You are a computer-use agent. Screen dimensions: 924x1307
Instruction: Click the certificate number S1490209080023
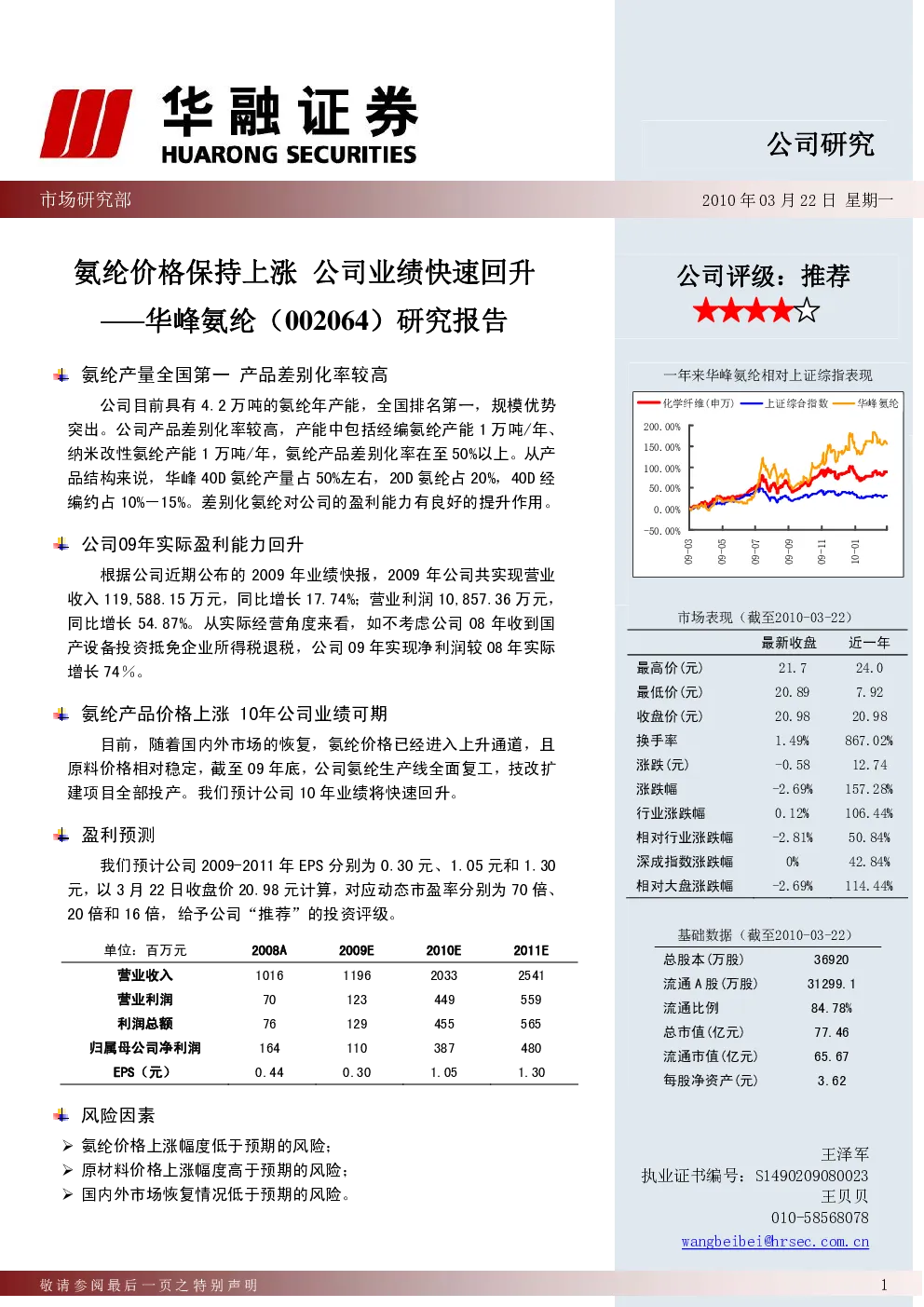(811, 1176)
